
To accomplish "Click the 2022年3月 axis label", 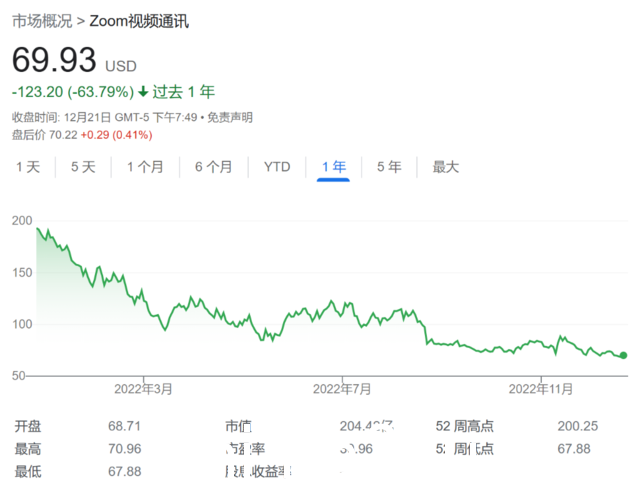I will pos(143,389).
